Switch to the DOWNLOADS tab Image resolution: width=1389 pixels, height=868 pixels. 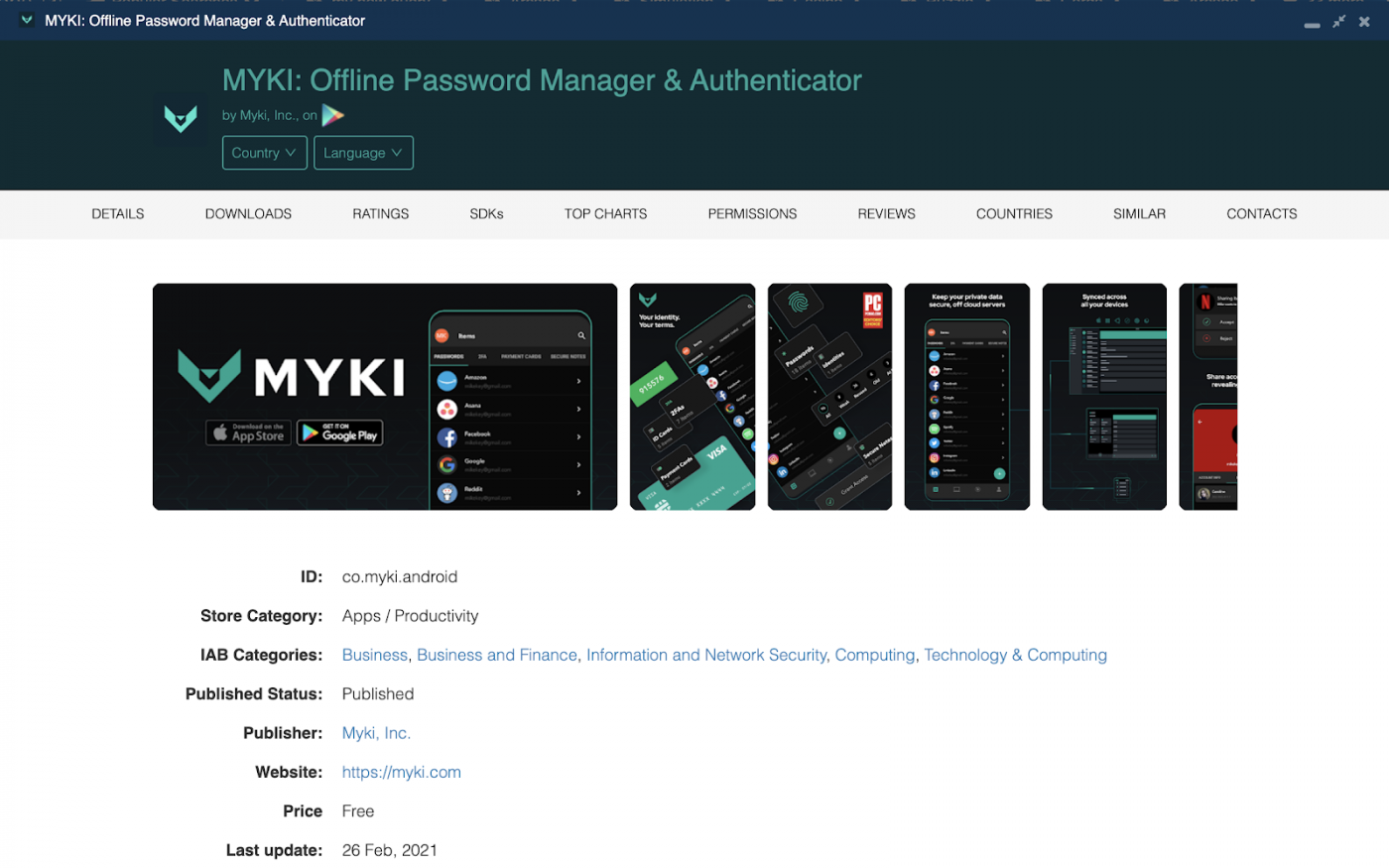(x=248, y=213)
